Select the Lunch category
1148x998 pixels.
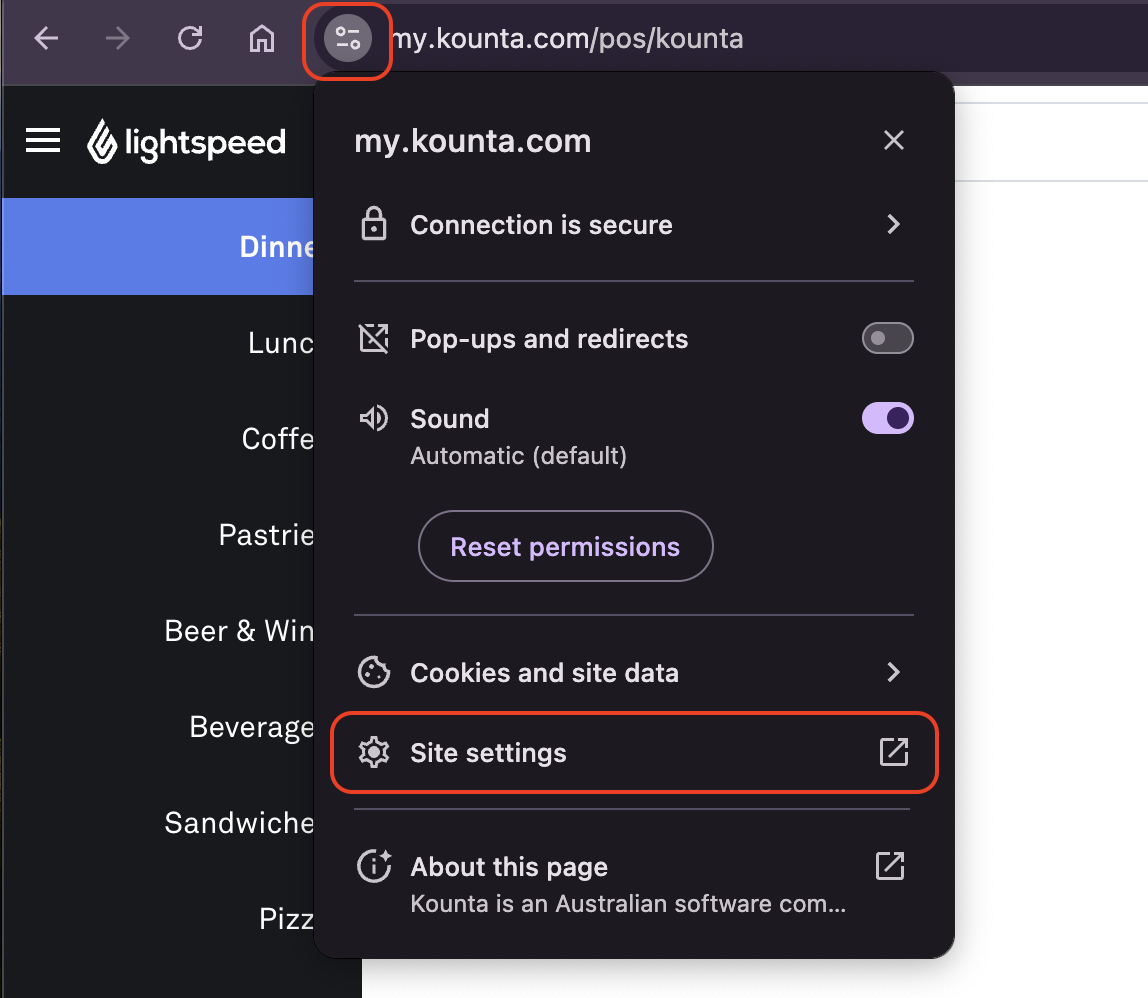pyautogui.click(x=158, y=343)
